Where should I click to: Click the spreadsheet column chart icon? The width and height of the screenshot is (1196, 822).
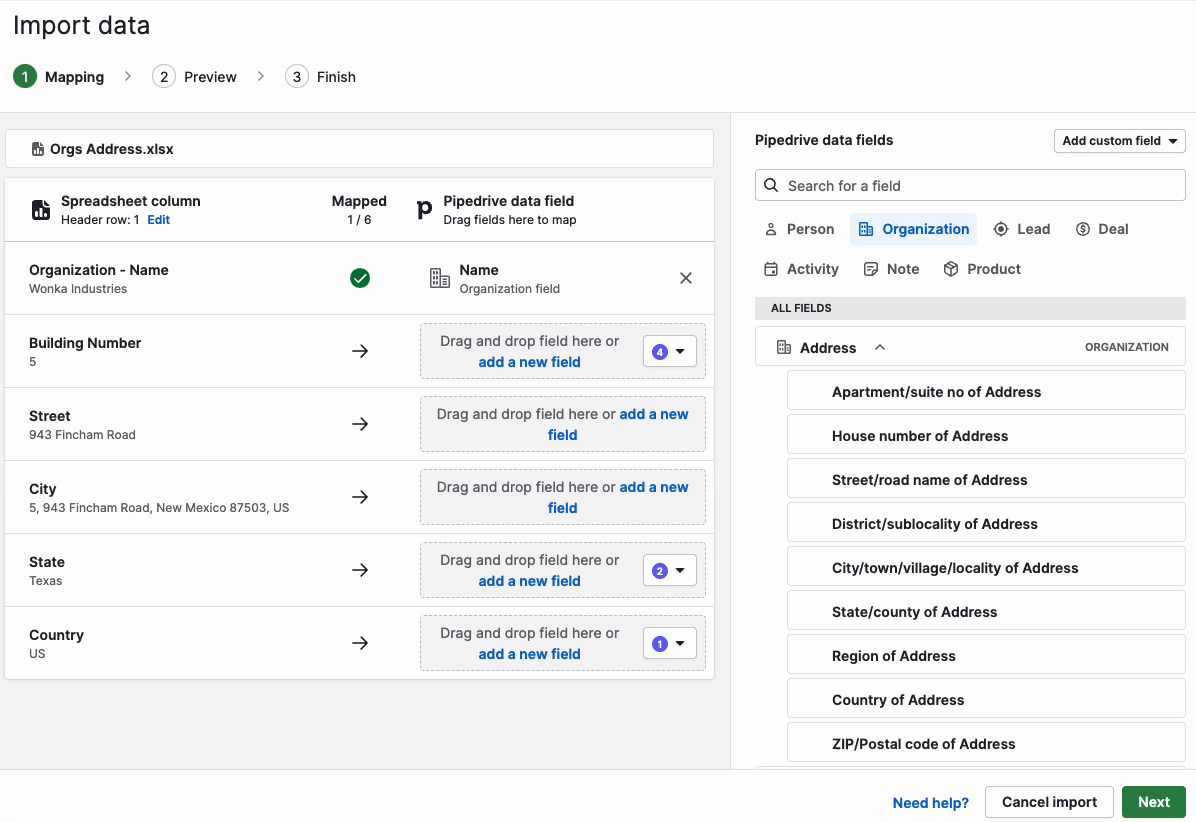click(40, 210)
